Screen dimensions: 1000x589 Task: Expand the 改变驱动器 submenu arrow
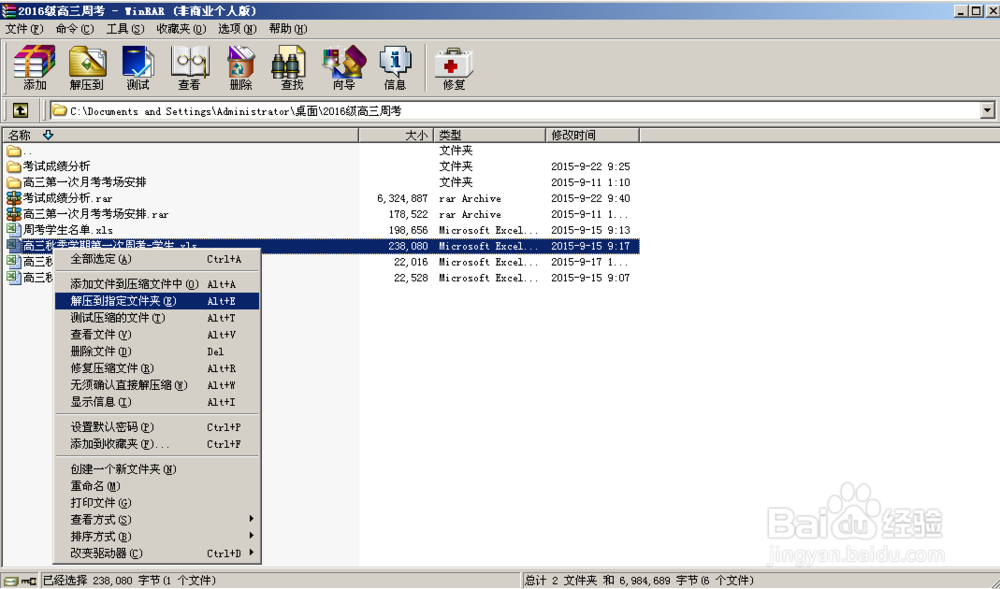coord(251,553)
